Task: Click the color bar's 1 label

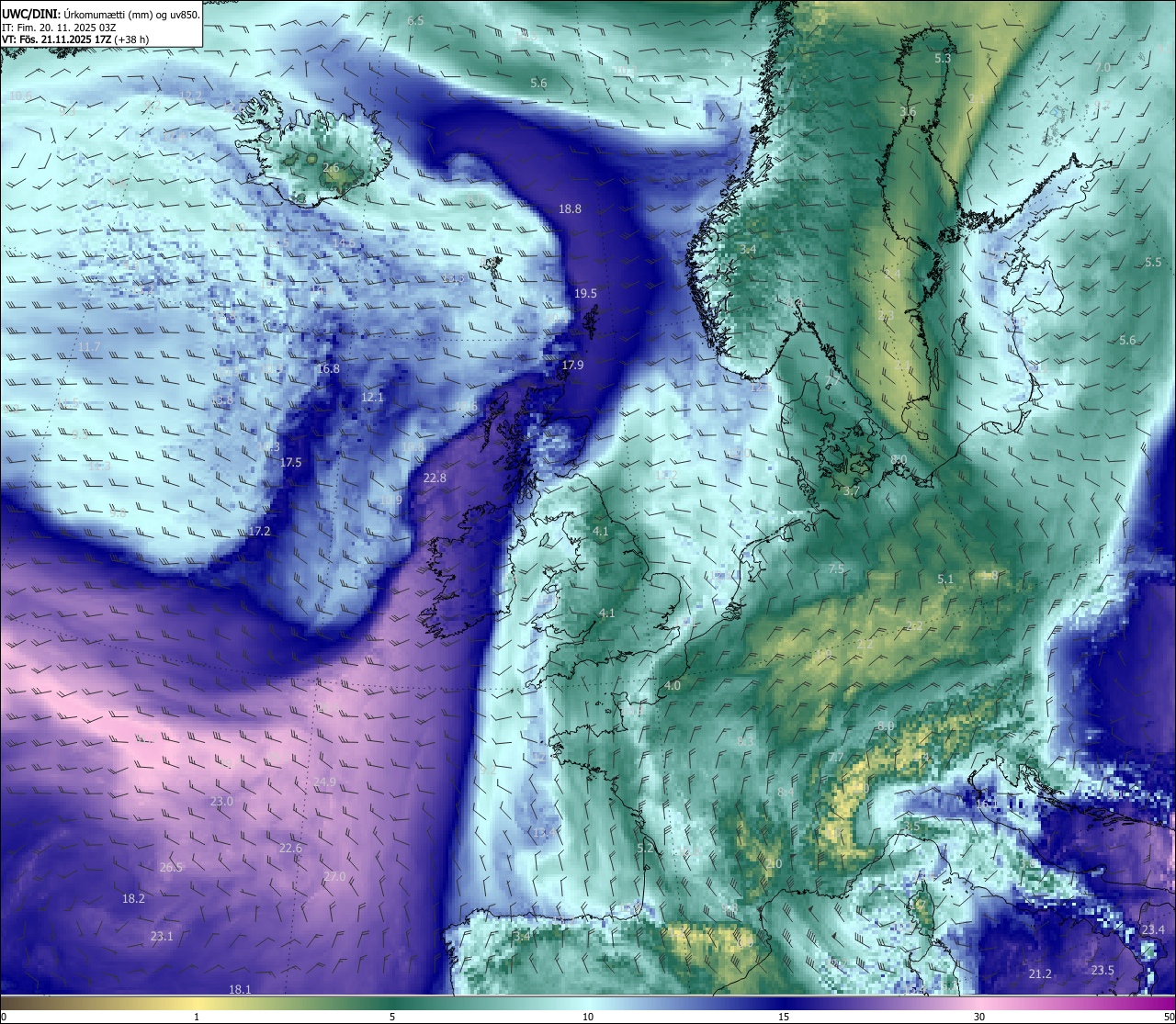Action: 197,1017
